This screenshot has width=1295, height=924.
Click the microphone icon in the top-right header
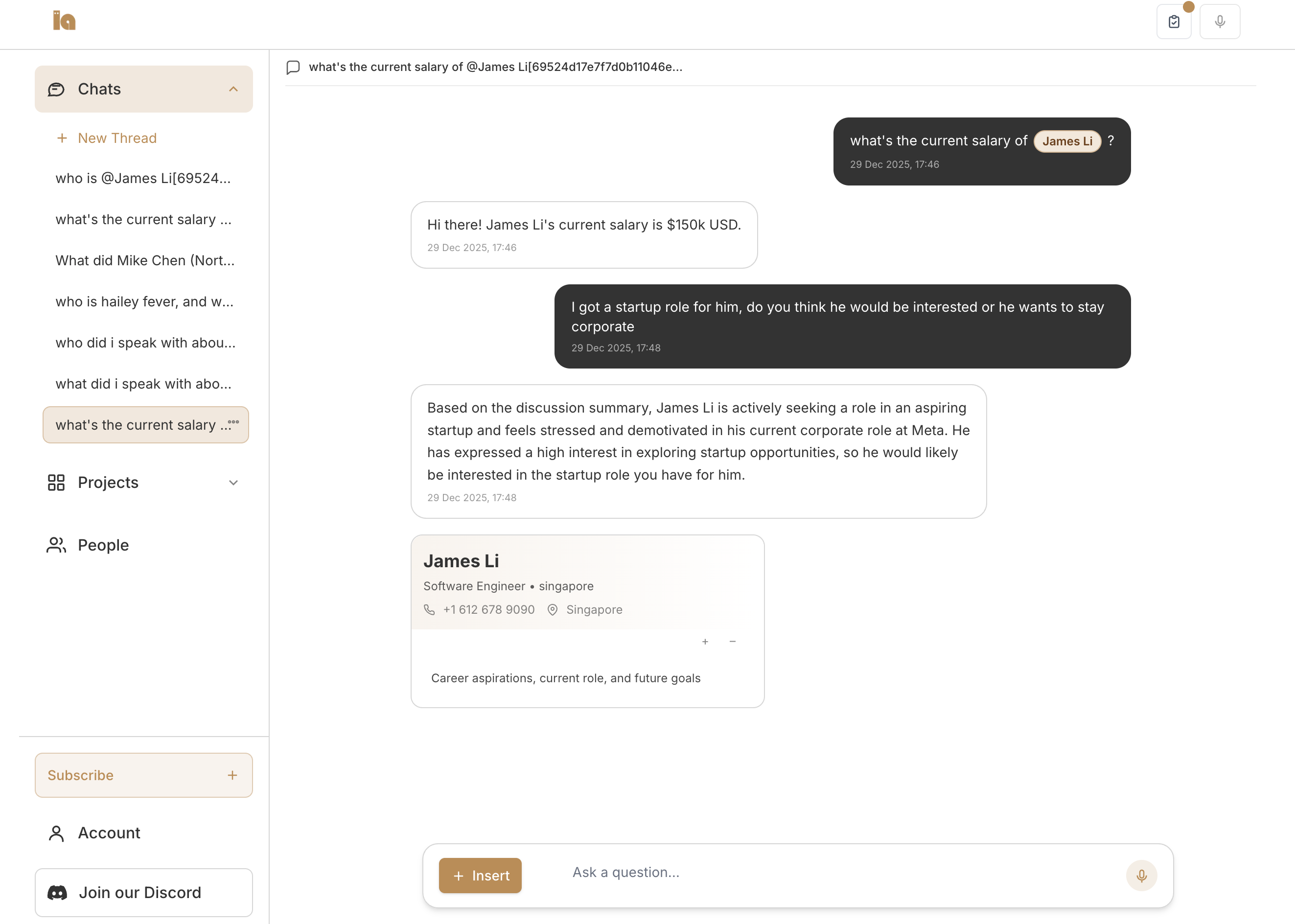[1219, 21]
